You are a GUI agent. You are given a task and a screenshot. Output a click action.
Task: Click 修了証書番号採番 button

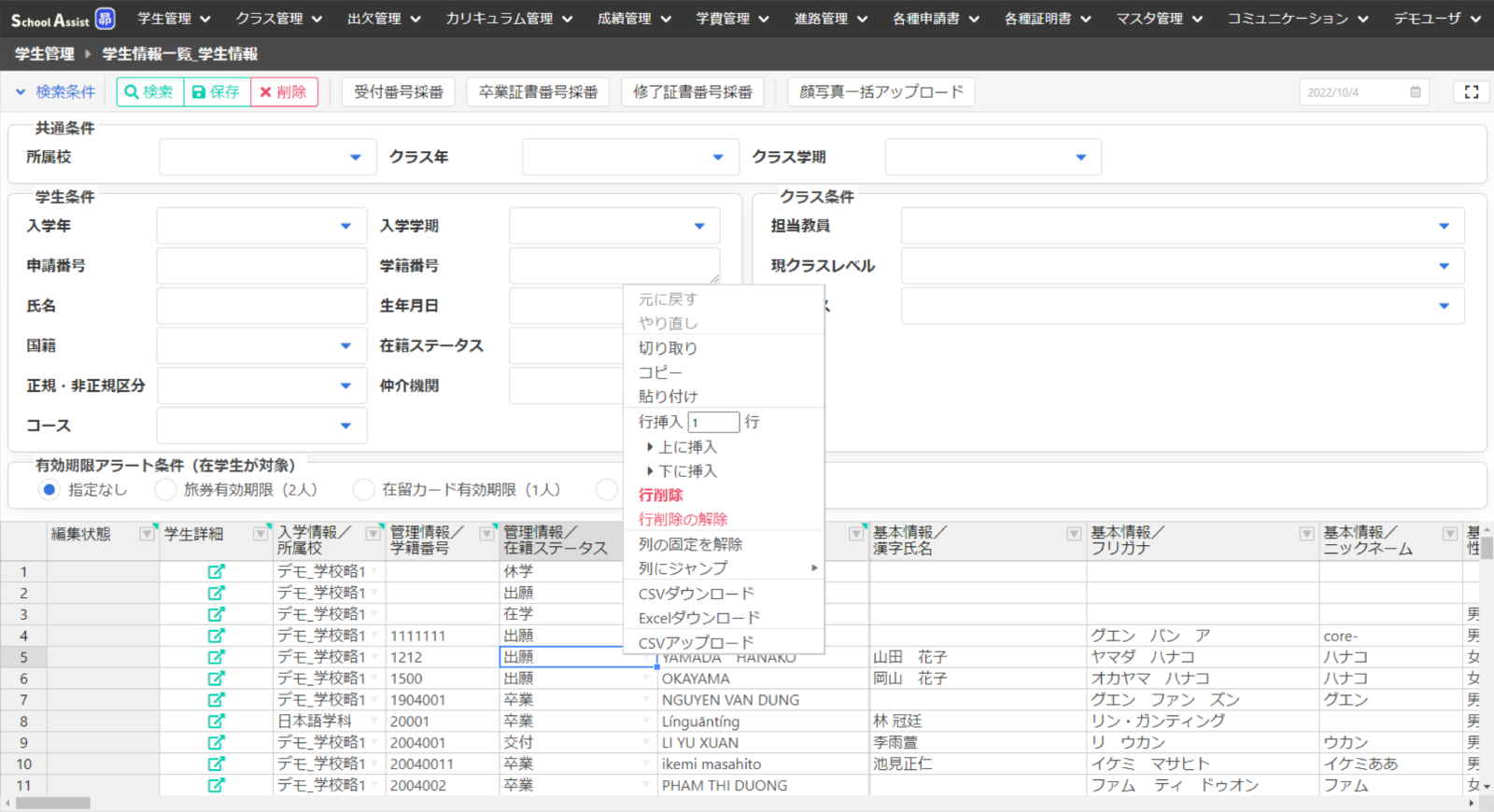(693, 91)
